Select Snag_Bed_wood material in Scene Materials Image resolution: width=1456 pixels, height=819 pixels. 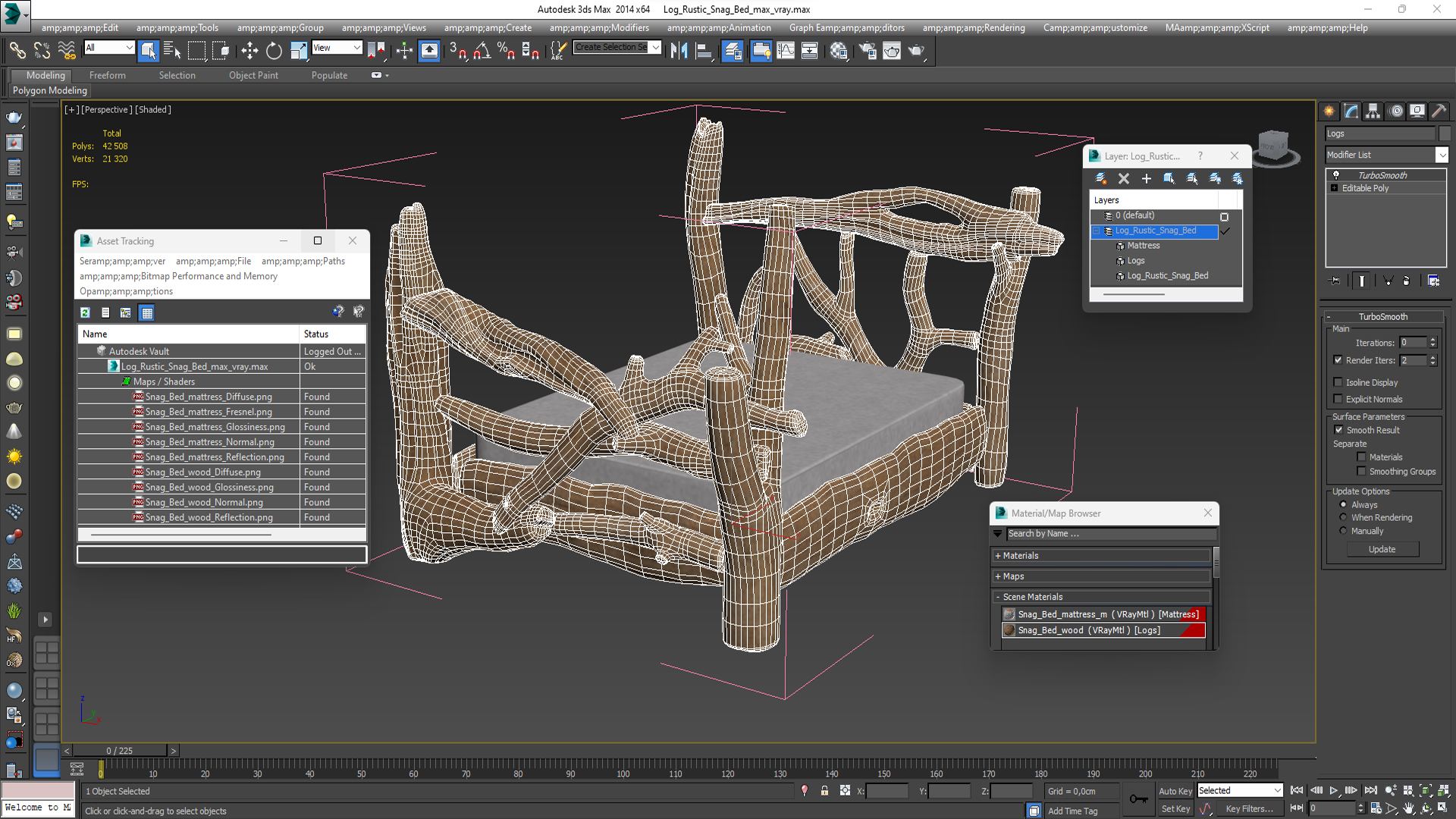point(1103,630)
